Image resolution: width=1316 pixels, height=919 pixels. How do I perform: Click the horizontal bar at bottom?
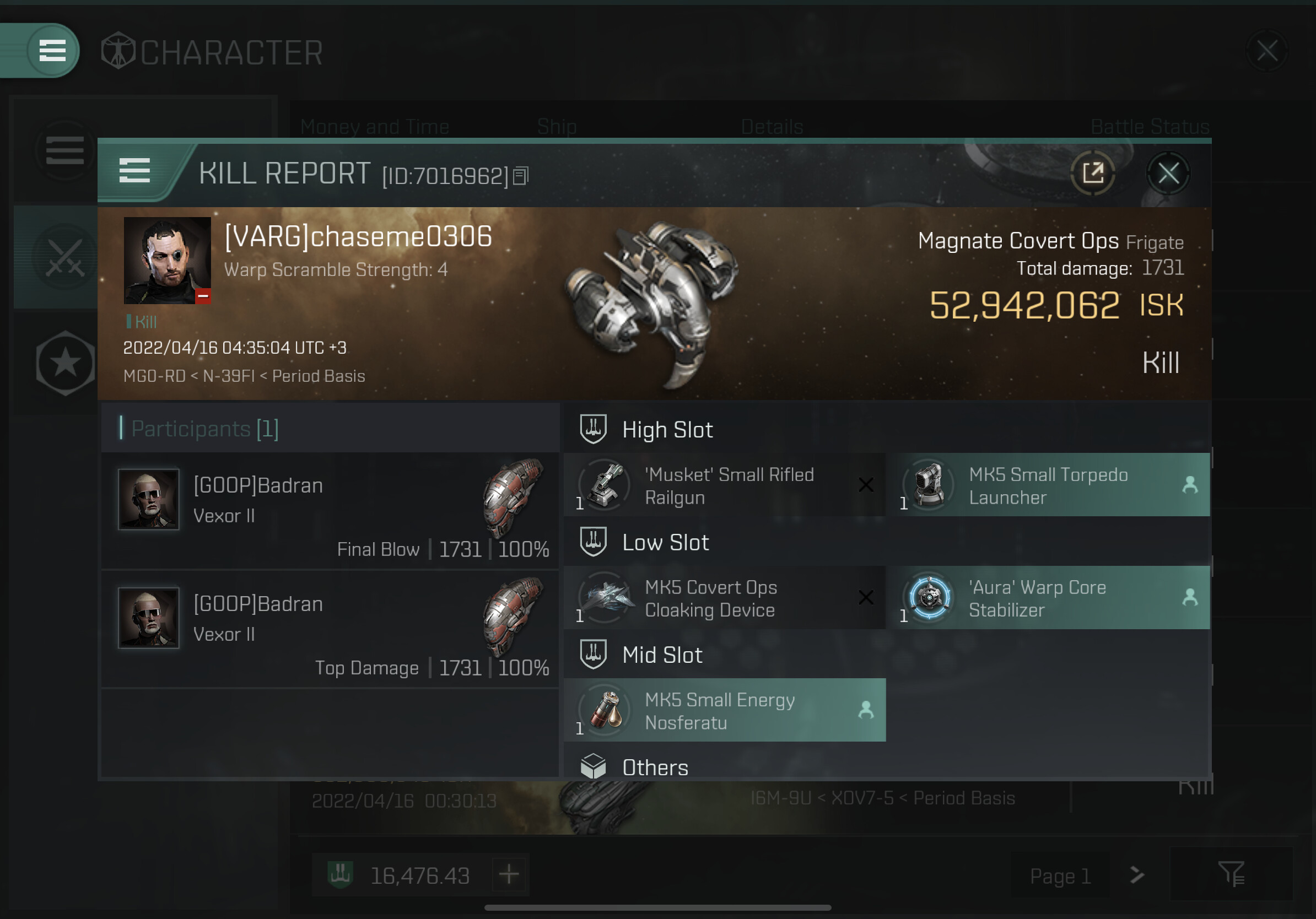point(657,907)
